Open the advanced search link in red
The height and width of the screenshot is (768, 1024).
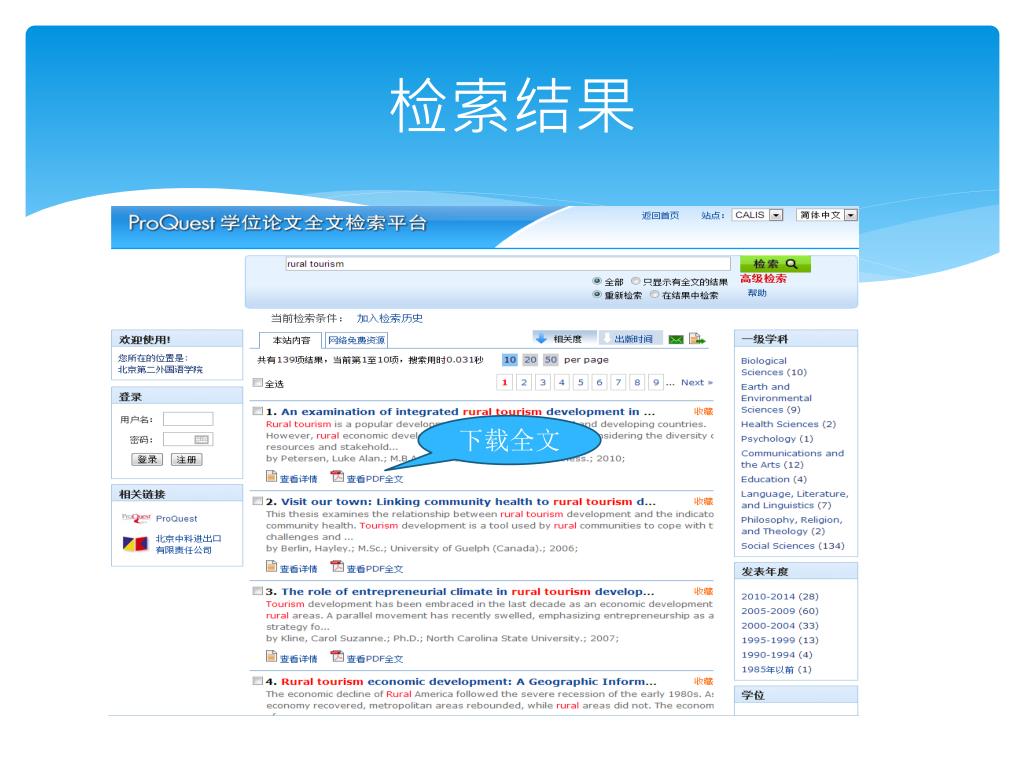(763, 279)
